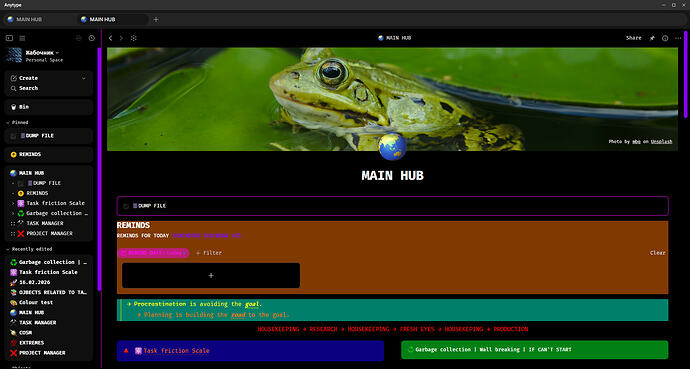This screenshot has height=369, width=690.
Task: Toggle the sidebar panel icon
Action: [x=9, y=38]
